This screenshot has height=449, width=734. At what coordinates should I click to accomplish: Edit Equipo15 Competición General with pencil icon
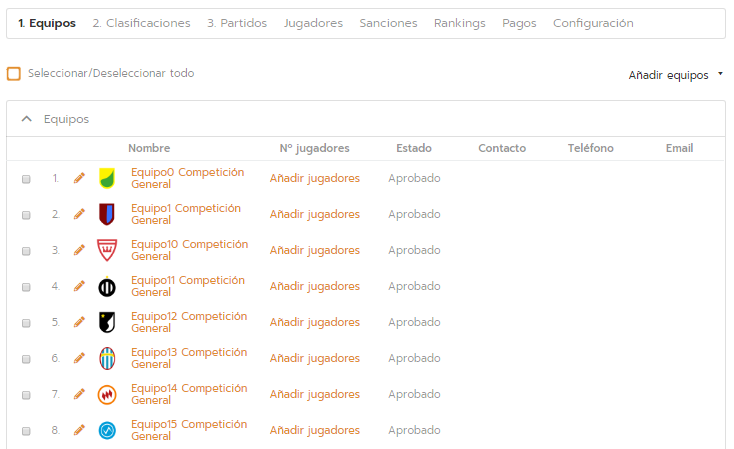tap(79, 430)
